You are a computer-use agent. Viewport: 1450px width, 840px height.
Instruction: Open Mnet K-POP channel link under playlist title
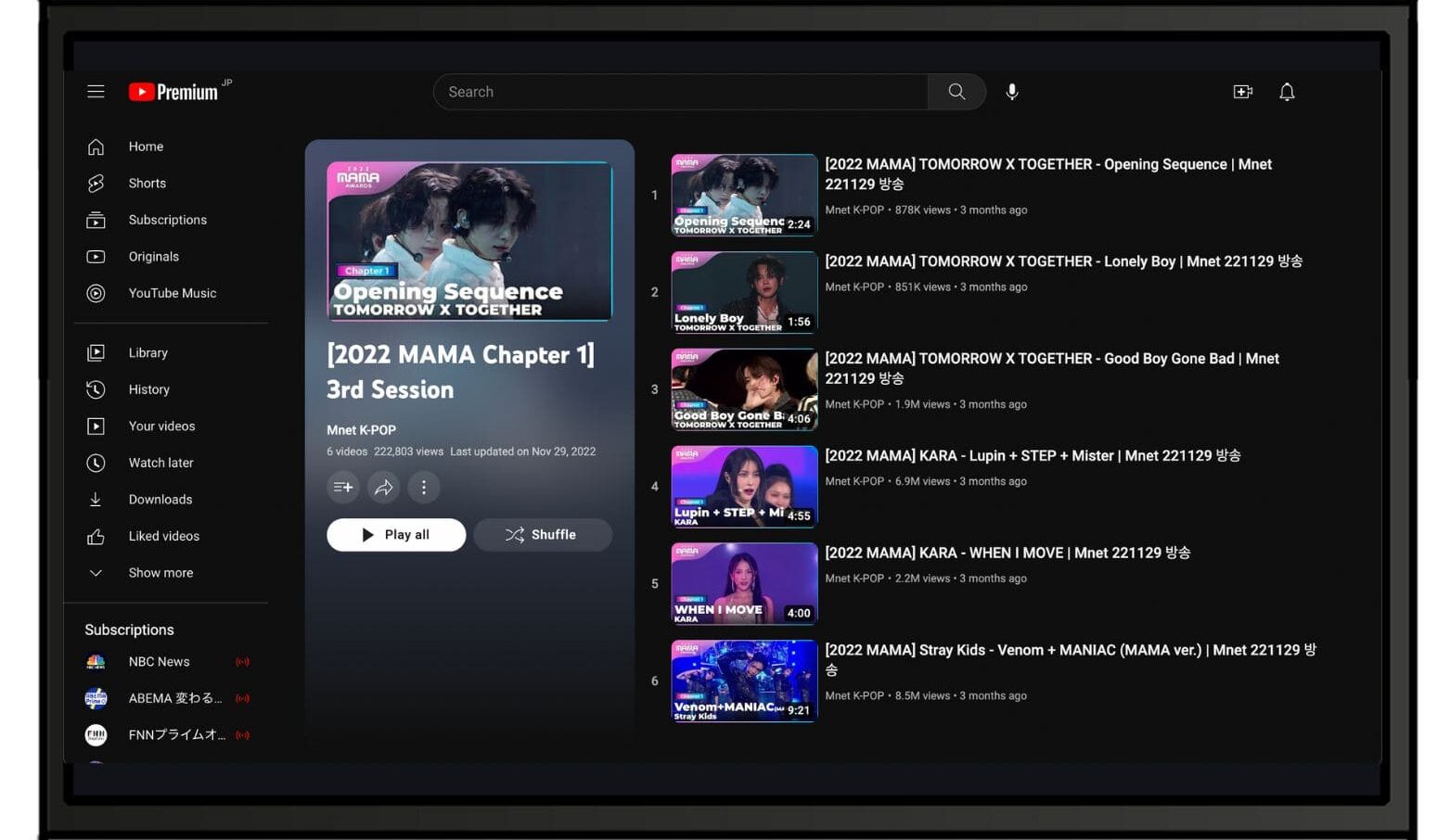coord(361,430)
